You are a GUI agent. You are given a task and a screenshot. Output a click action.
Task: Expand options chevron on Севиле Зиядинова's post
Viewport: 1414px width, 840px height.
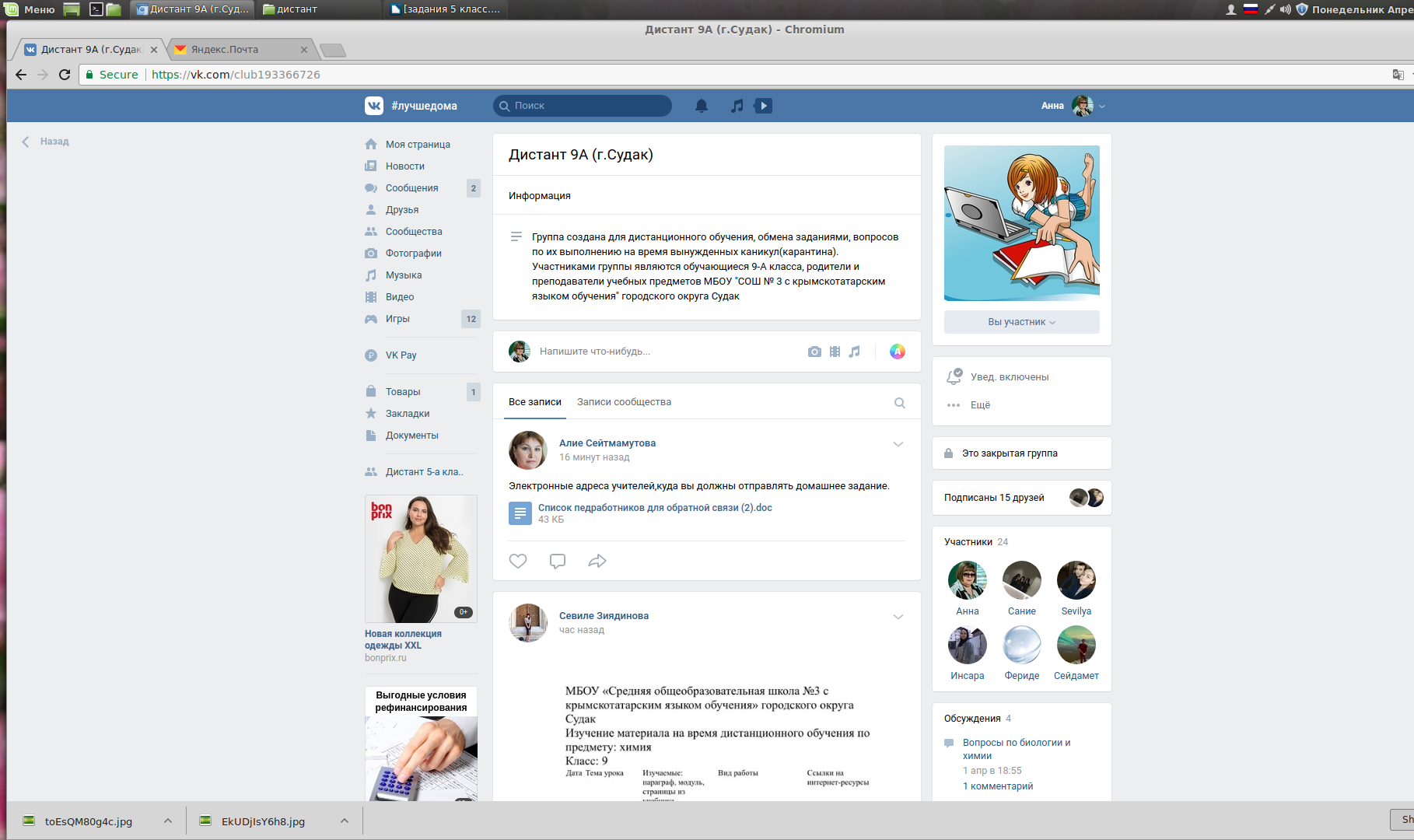tap(898, 617)
